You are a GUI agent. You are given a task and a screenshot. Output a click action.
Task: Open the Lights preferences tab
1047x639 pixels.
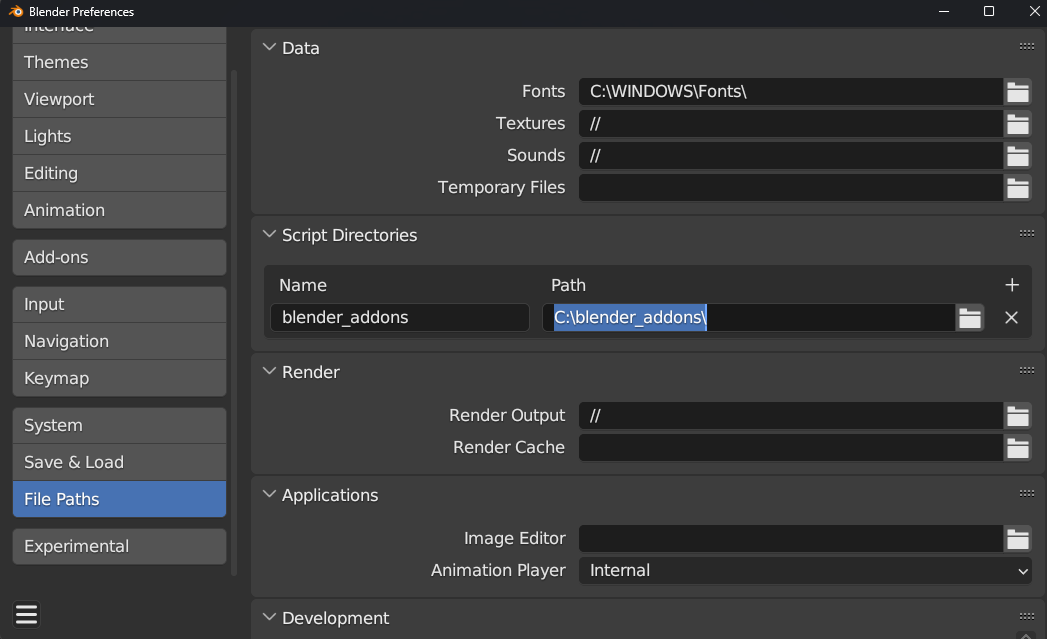(120, 136)
